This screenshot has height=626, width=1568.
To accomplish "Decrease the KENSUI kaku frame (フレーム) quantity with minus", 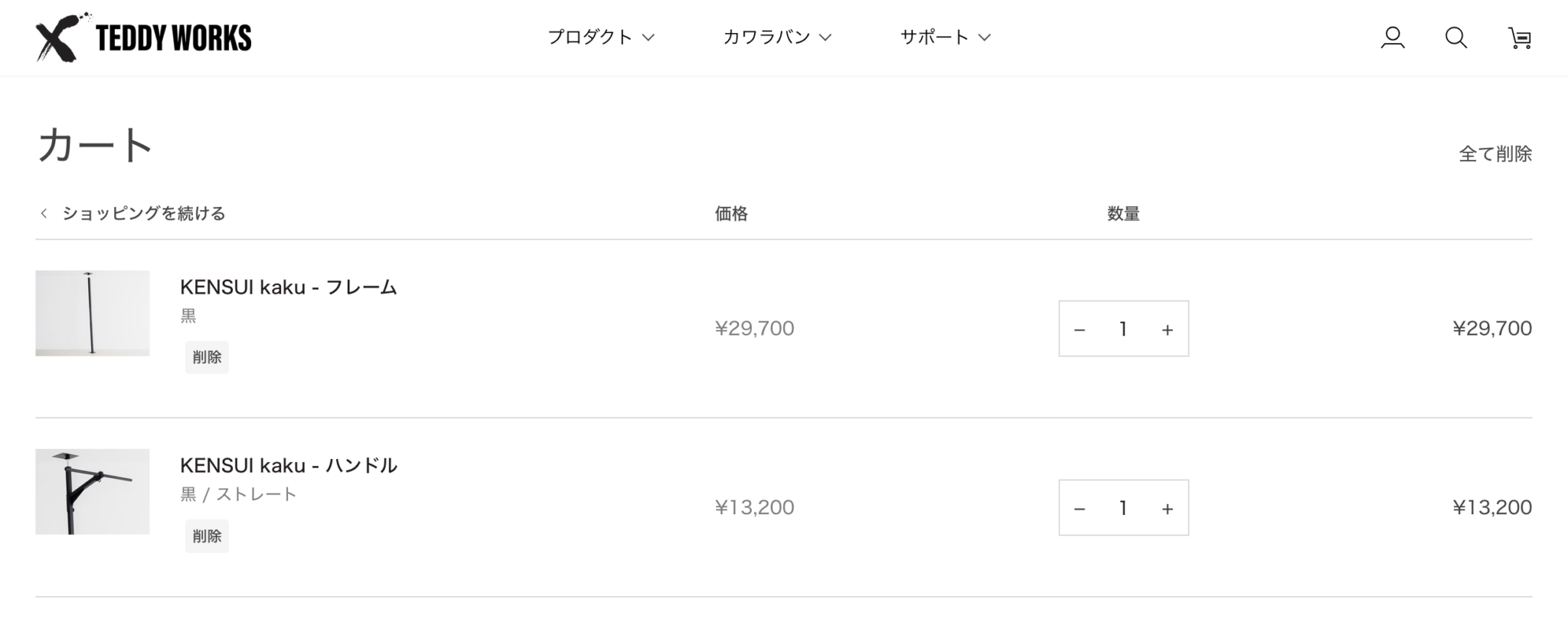I will pos(1080,329).
